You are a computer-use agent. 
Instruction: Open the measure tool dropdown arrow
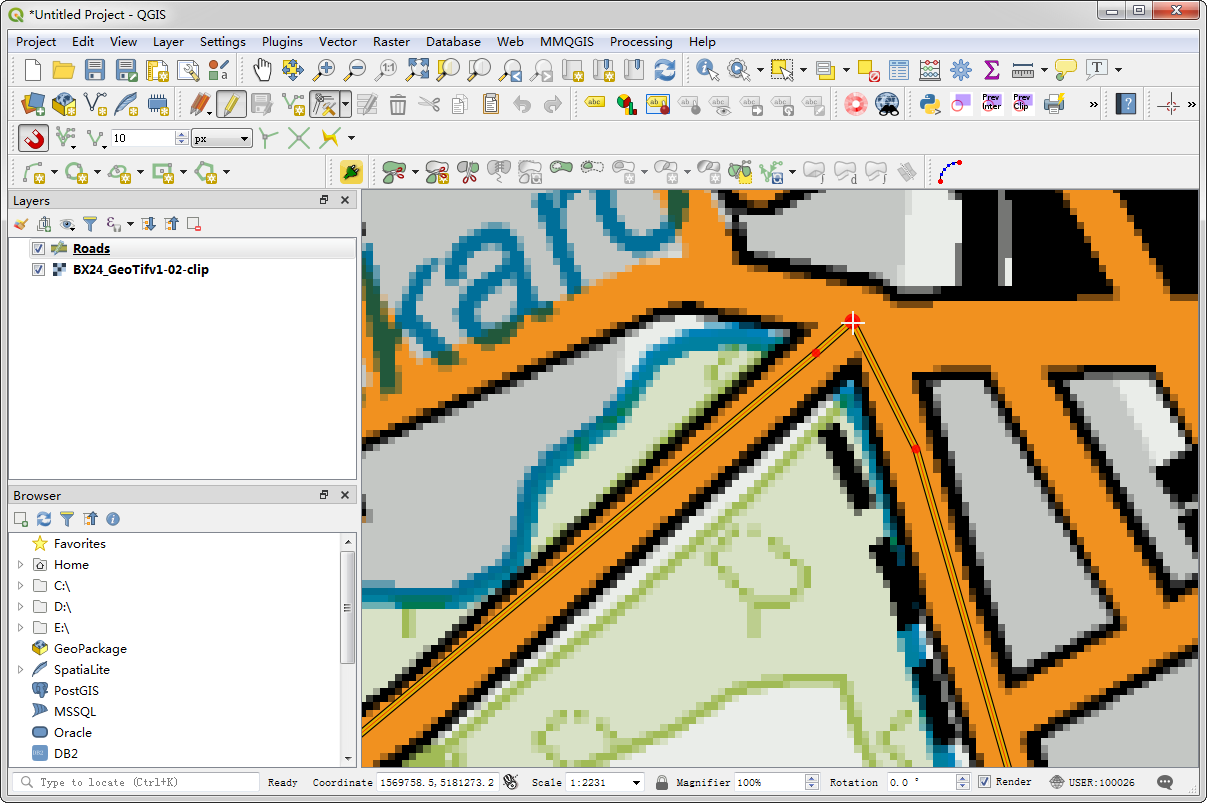click(x=1044, y=70)
